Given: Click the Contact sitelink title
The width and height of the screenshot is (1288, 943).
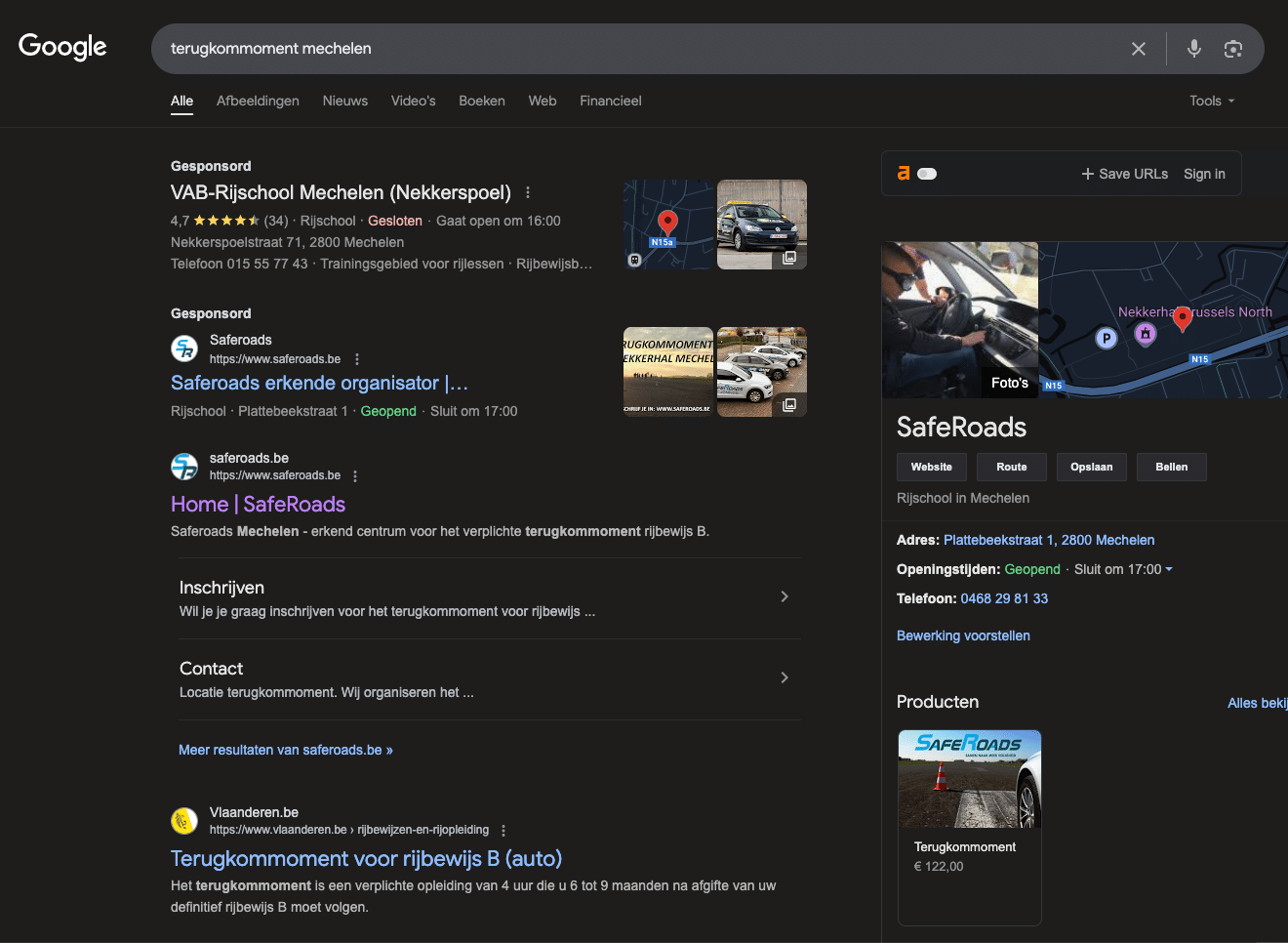Looking at the screenshot, I should coord(211,669).
